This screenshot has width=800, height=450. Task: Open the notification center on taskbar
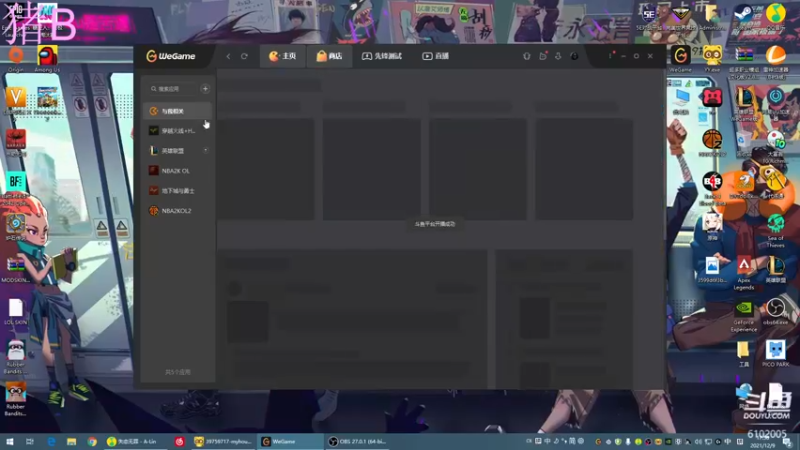point(788,442)
